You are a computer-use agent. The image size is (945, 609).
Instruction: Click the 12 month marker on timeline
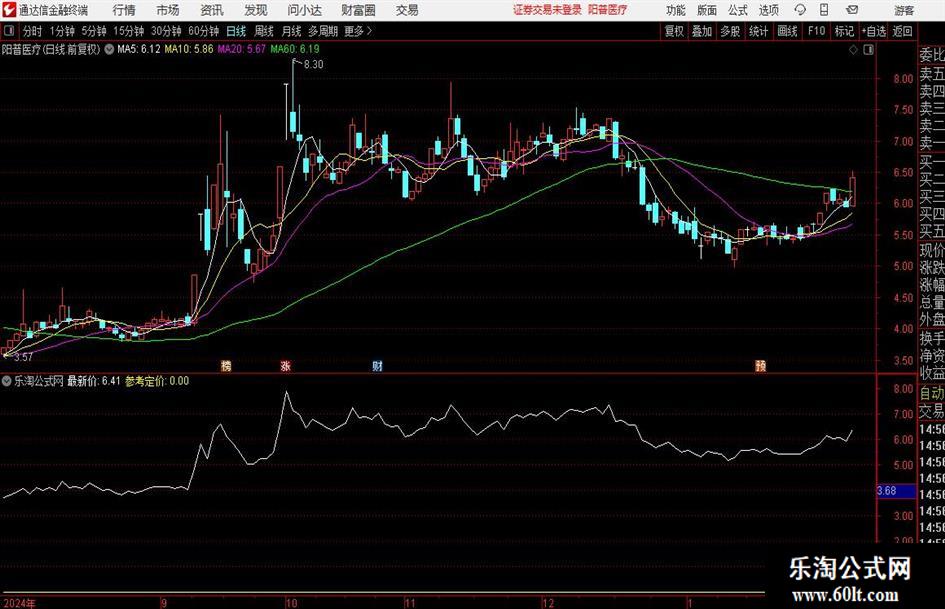548,602
